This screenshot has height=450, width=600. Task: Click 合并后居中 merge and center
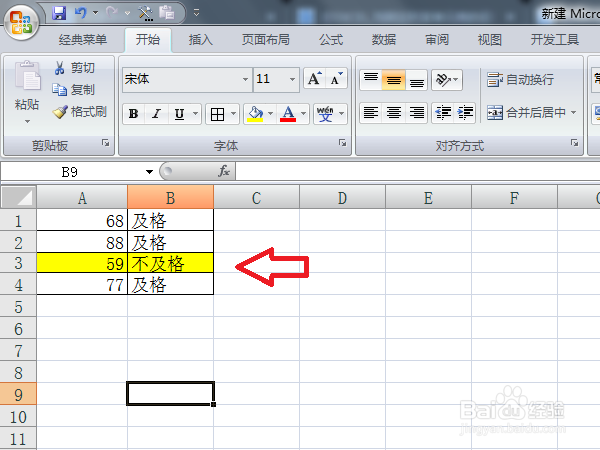[x=527, y=112]
